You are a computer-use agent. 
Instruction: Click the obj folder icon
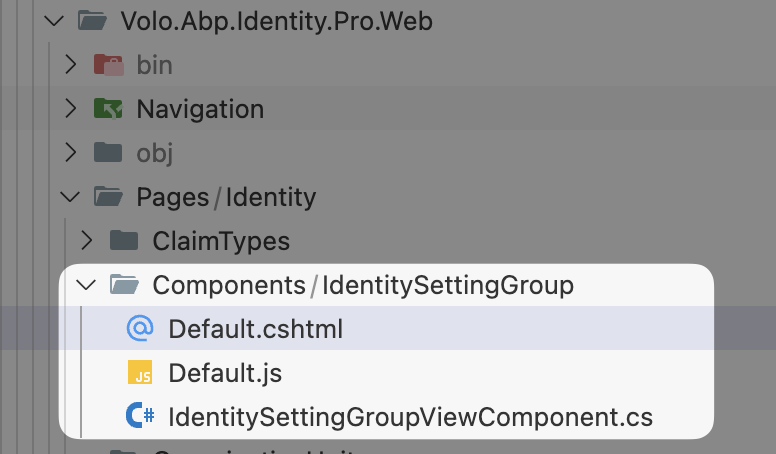pyautogui.click(x=108, y=153)
